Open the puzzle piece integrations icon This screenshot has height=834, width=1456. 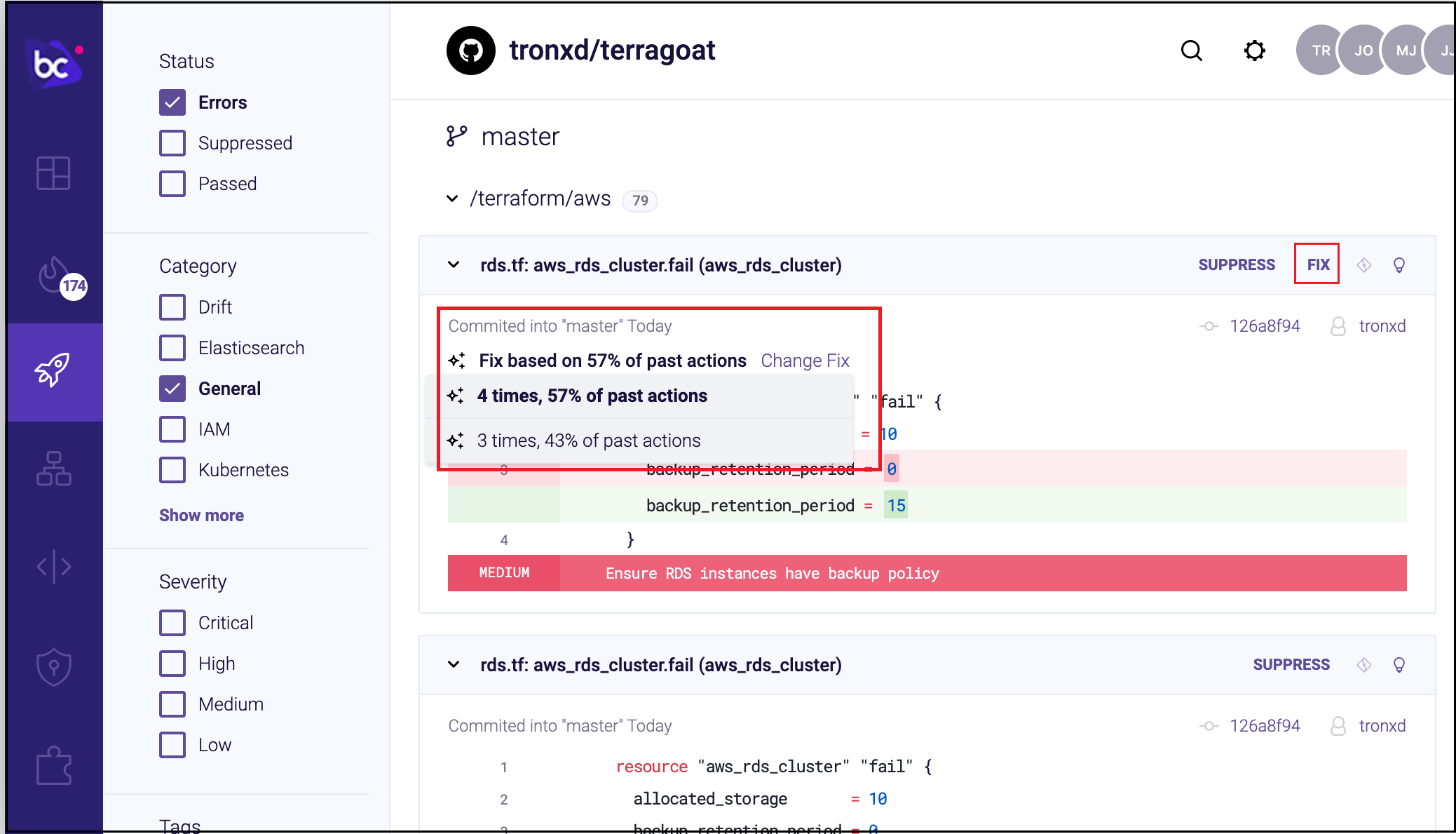coord(53,765)
